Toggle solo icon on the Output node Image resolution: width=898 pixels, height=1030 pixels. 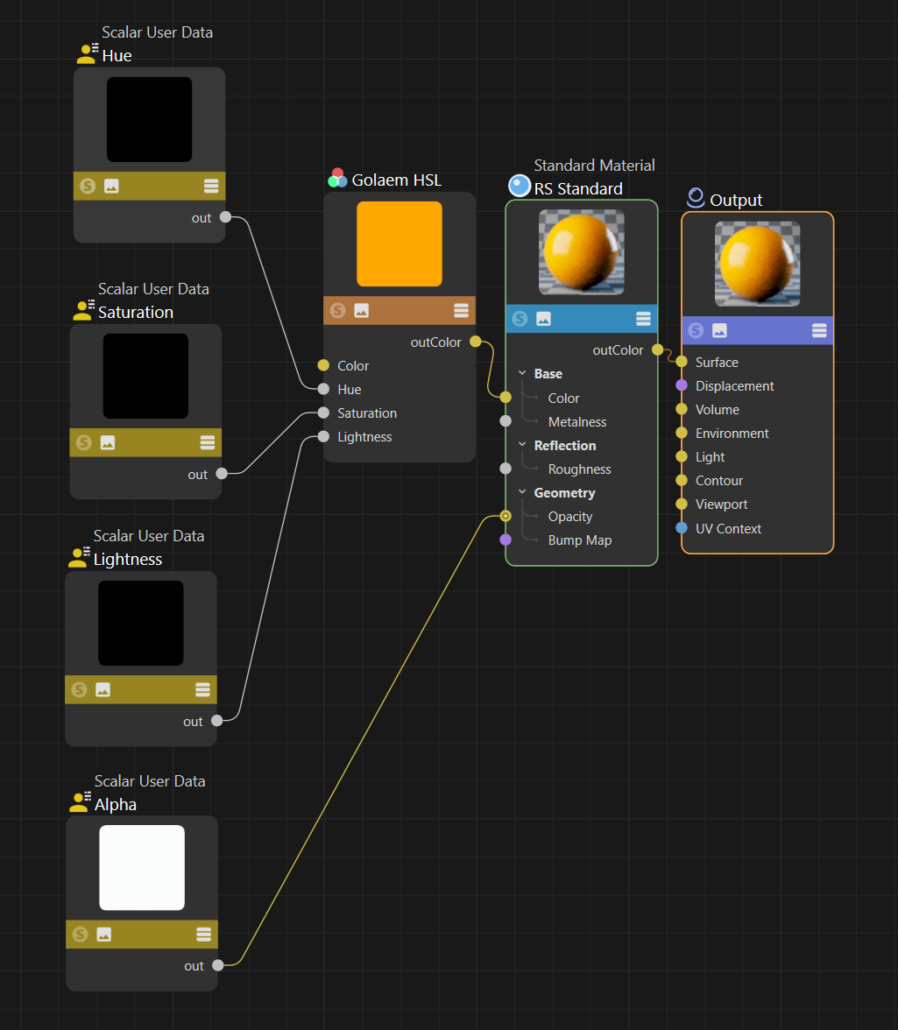coord(696,331)
